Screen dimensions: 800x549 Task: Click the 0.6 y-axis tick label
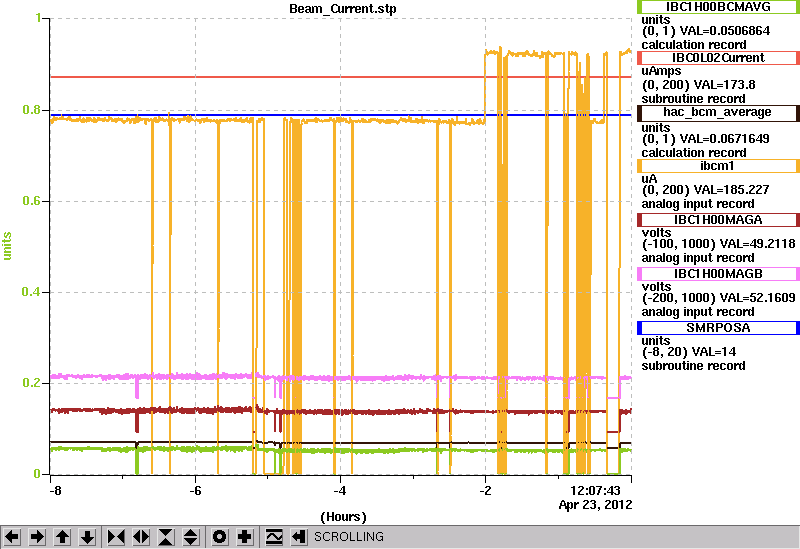pos(32,201)
